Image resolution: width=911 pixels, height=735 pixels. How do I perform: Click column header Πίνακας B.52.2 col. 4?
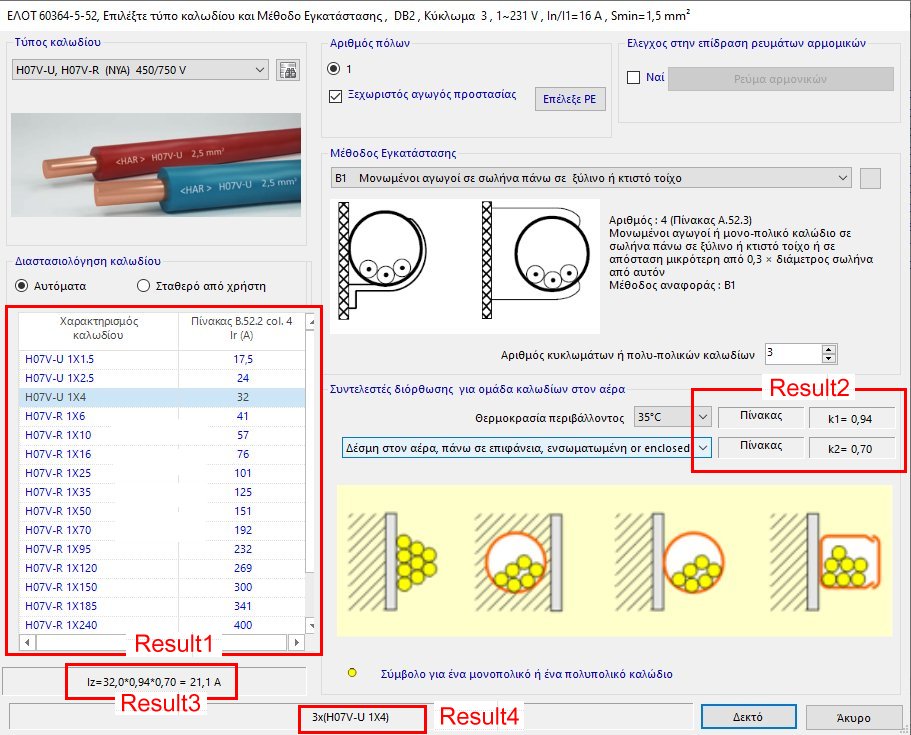[x=242, y=328]
